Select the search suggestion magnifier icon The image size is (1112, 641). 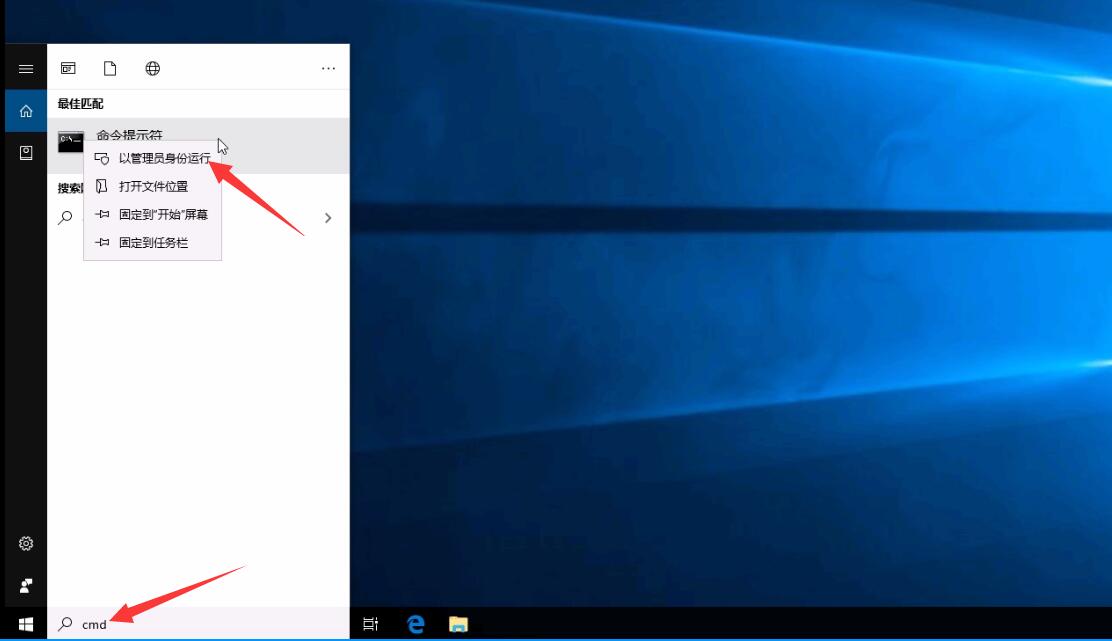tap(65, 217)
